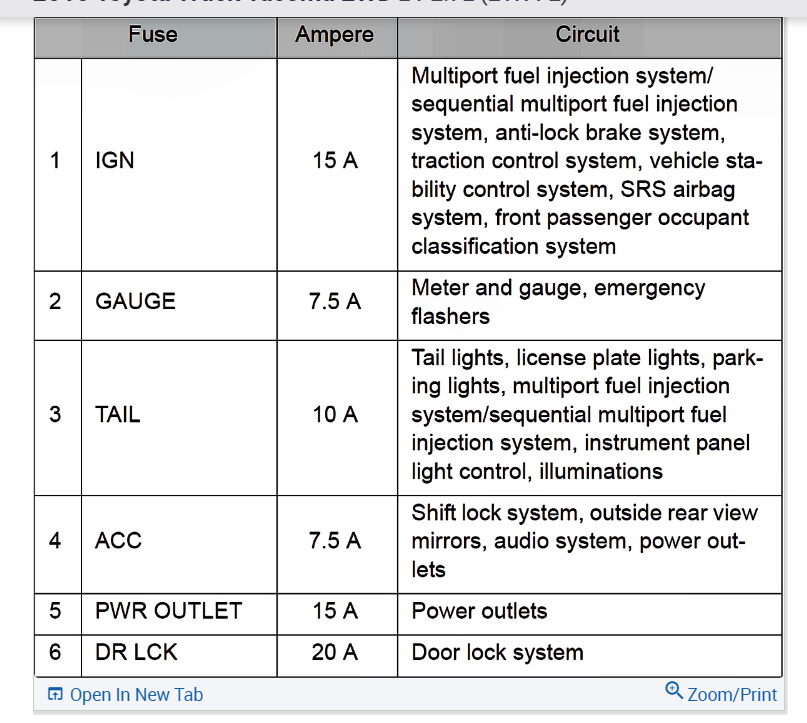Click the 'Tail lights, license plate lights' description
This screenshot has height=723, width=807.
tap(584, 414)
